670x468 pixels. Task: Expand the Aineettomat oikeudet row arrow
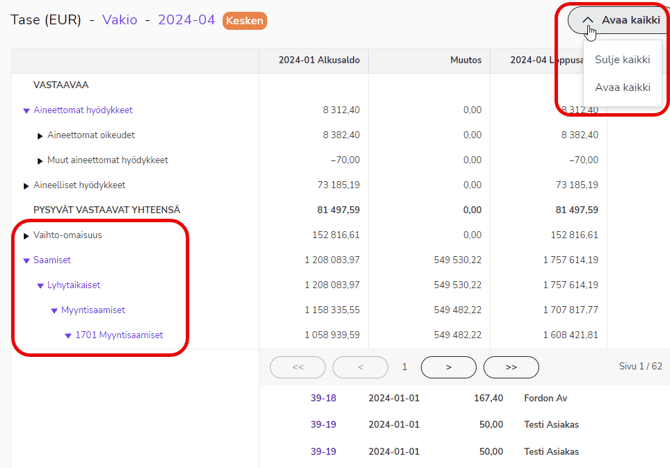pyautogui.click(x=40, y=135)
